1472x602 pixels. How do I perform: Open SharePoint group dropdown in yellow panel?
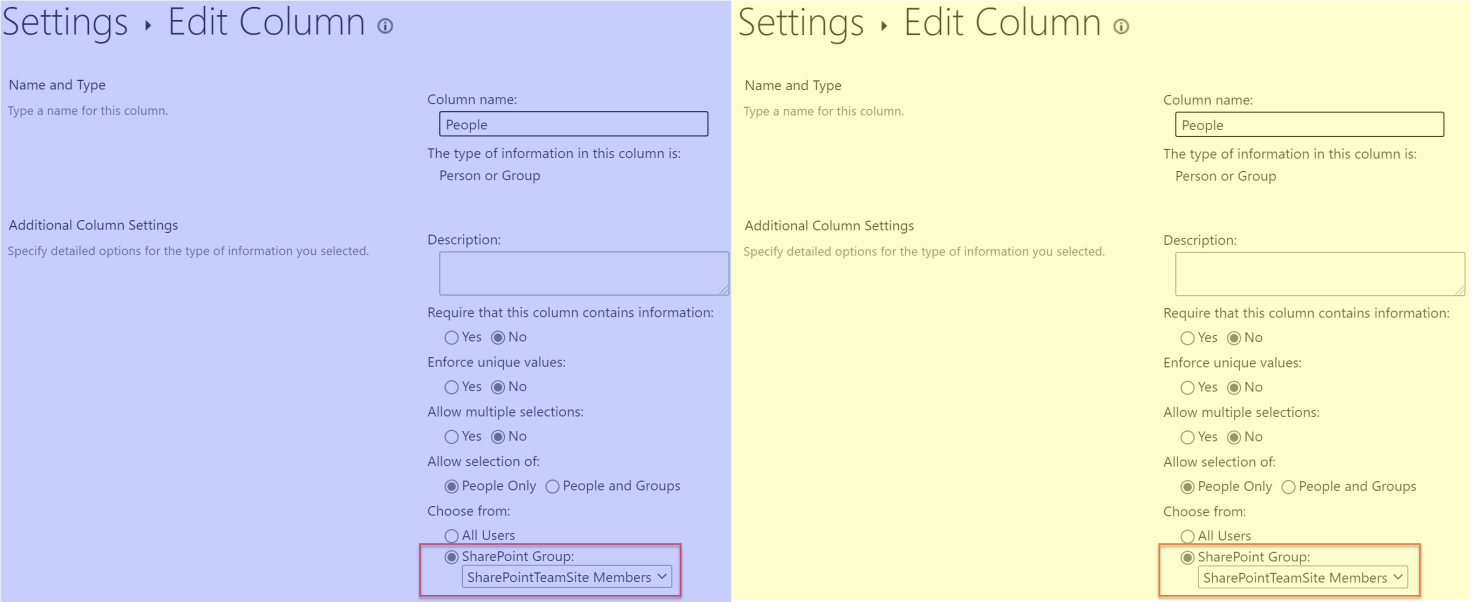coord(1303,577)
